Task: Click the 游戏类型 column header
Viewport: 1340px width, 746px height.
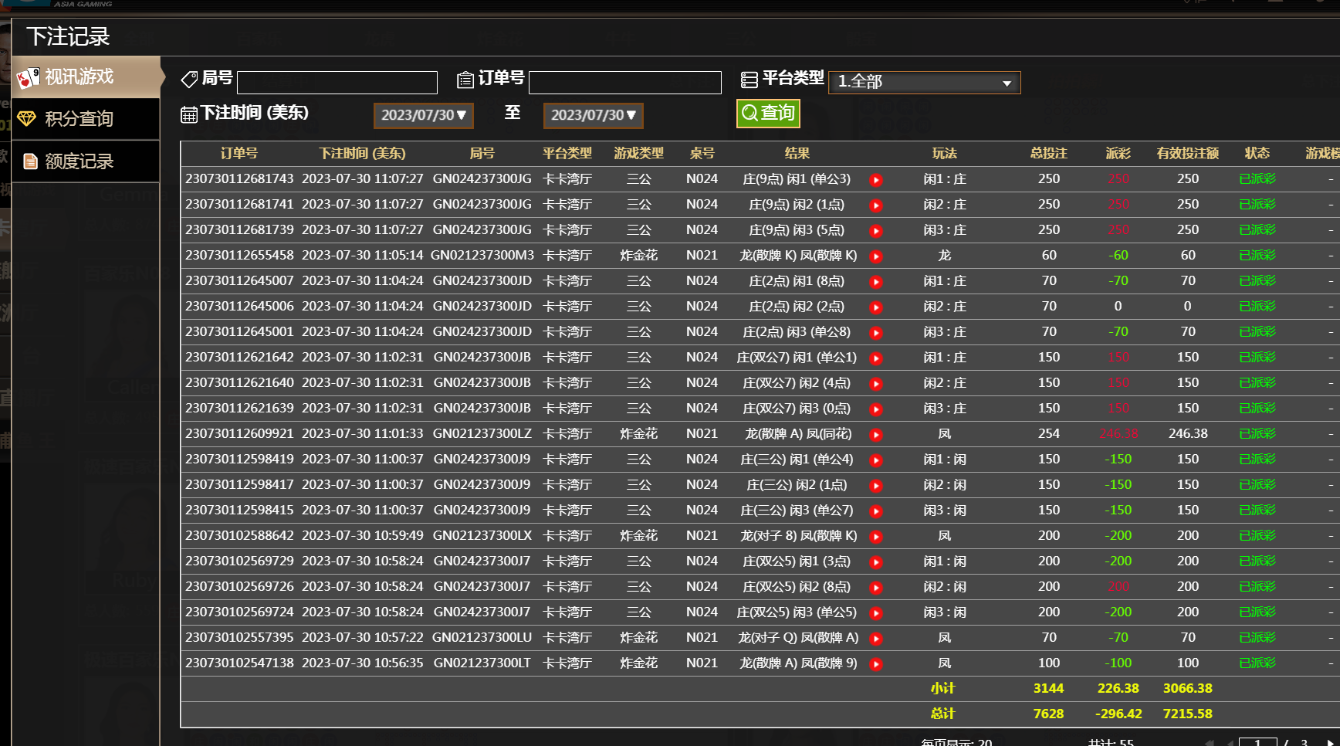Action: [639, 154]
